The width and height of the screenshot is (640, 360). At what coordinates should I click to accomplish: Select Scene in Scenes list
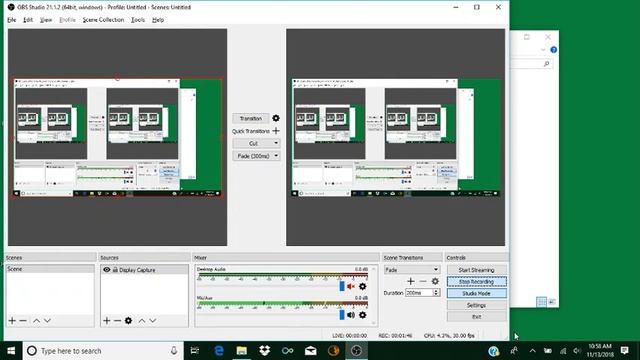click(x=50, y=269)
